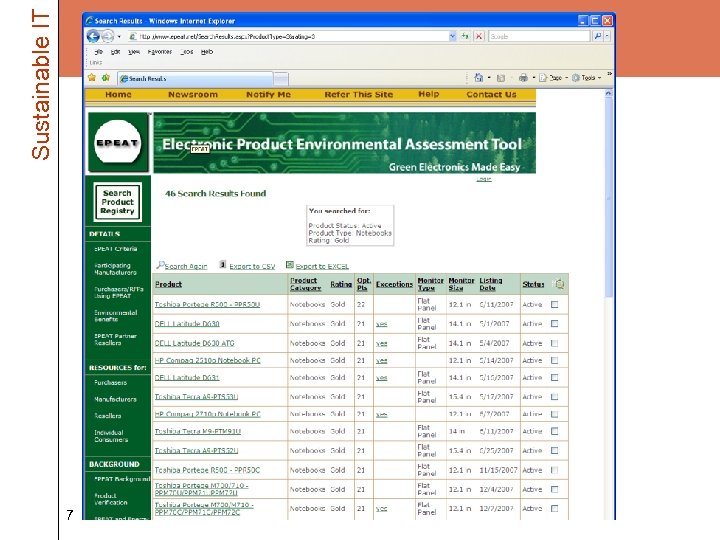Click the page vertical scrollbar thumb

tap(608, 197)
